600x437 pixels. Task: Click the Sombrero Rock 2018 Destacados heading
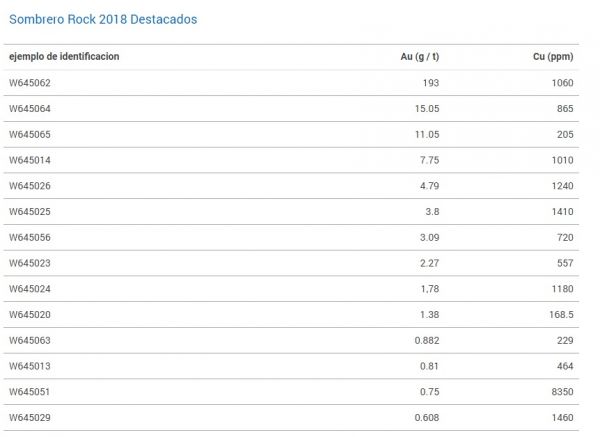tap(103, 19)
